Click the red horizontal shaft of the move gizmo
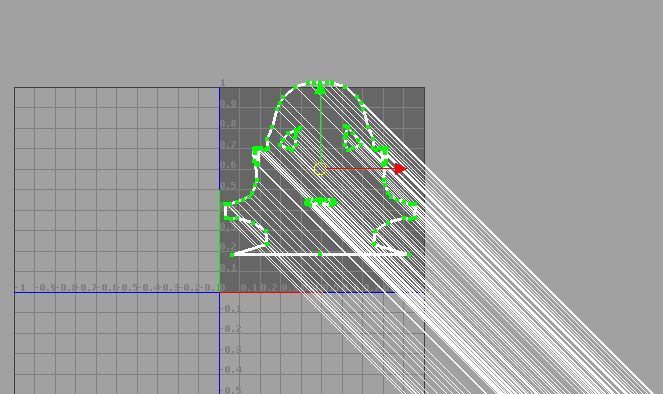Screen dimensions: 663x394 click(361, 169)
